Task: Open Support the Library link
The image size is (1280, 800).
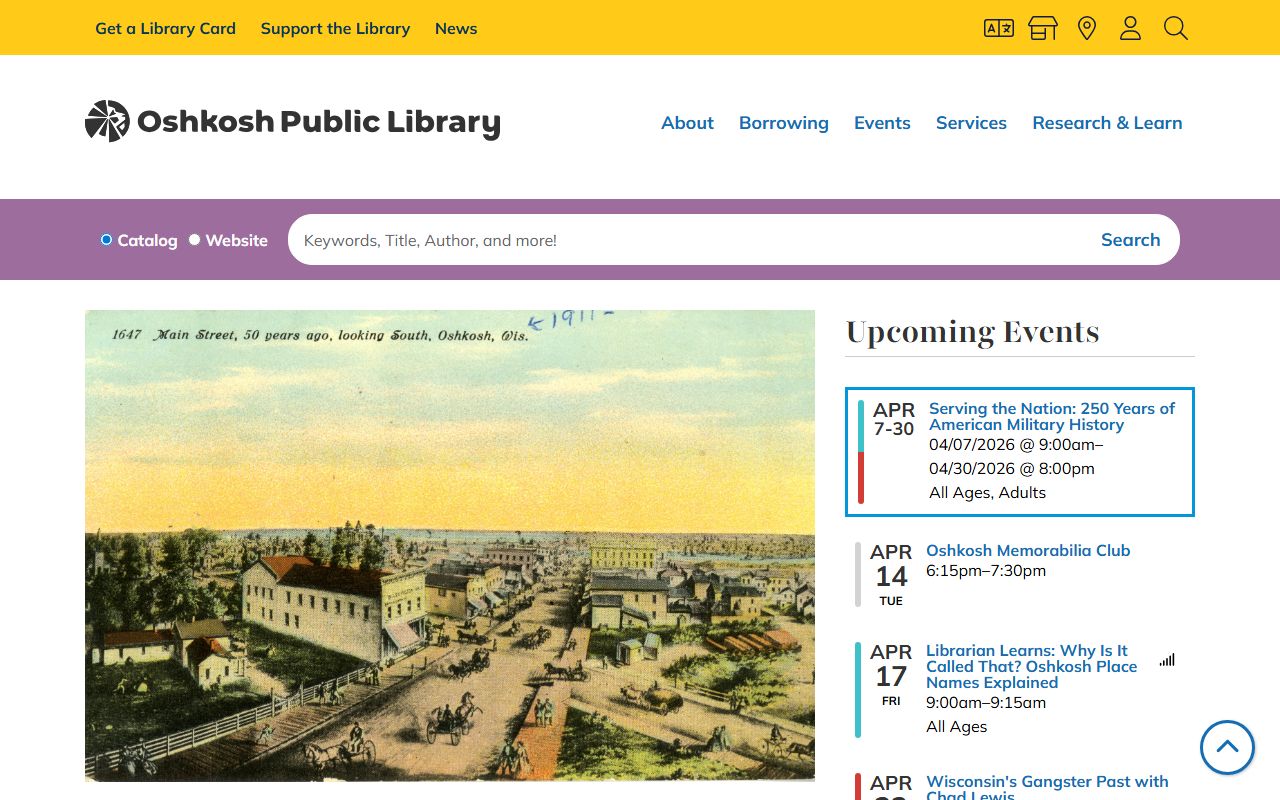Action: [x=335, y=28]
